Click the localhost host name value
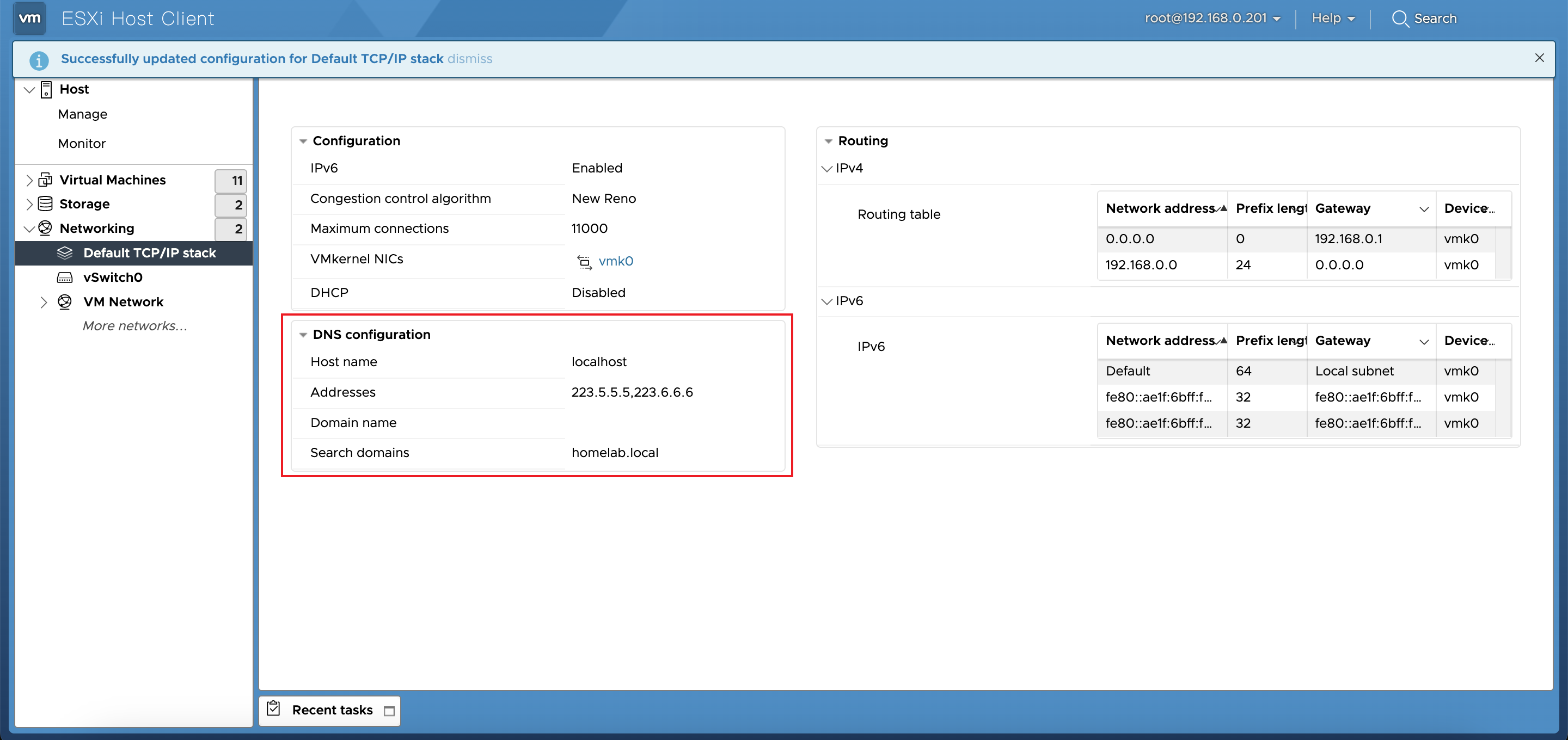Viewport: 1568px width, 740px height. pyautogui.click(x=599, y=362)
